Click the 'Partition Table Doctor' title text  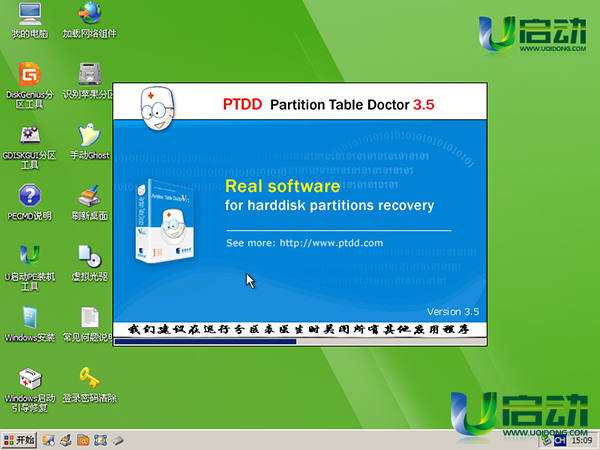coord(340,105)
